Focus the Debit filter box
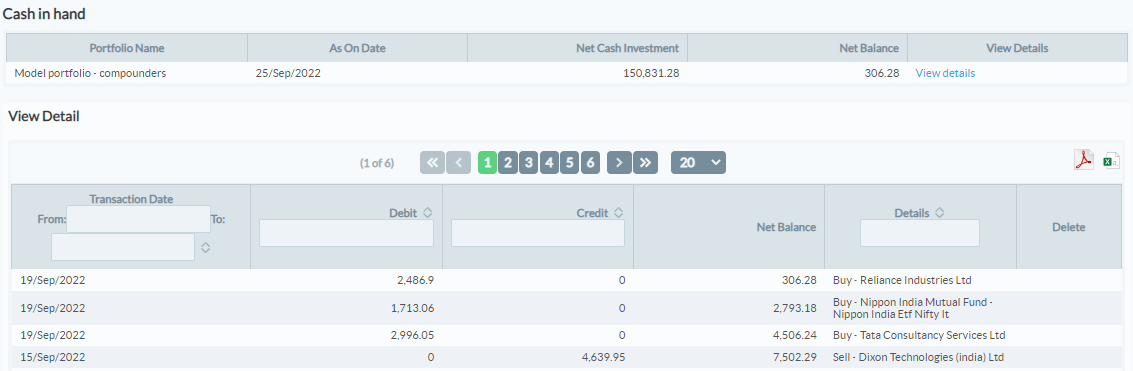The image size is (1133, 371). (346, 233)
